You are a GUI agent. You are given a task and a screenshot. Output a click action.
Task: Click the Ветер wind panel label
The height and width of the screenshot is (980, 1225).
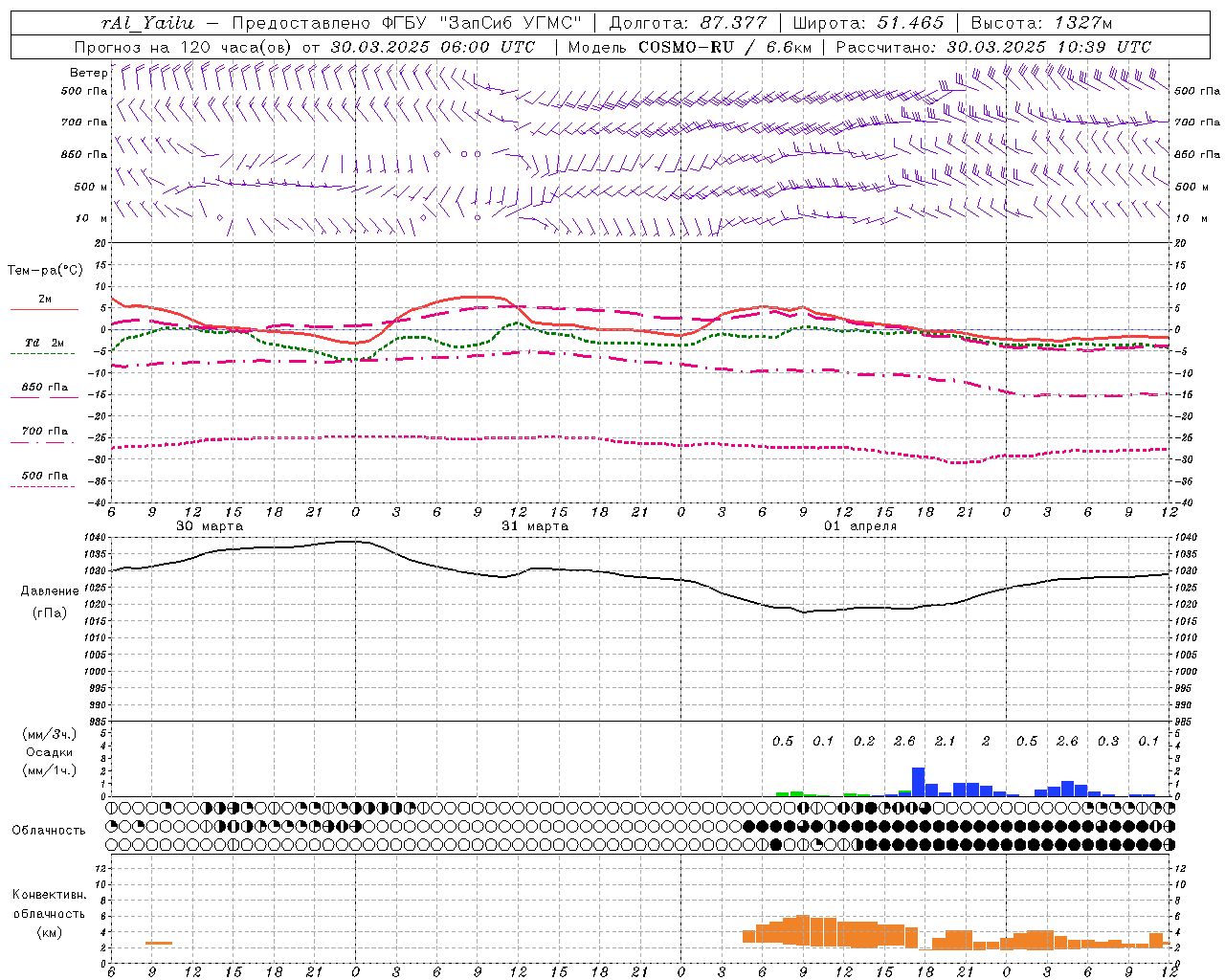pyautogui.click(x=88, y=73)
